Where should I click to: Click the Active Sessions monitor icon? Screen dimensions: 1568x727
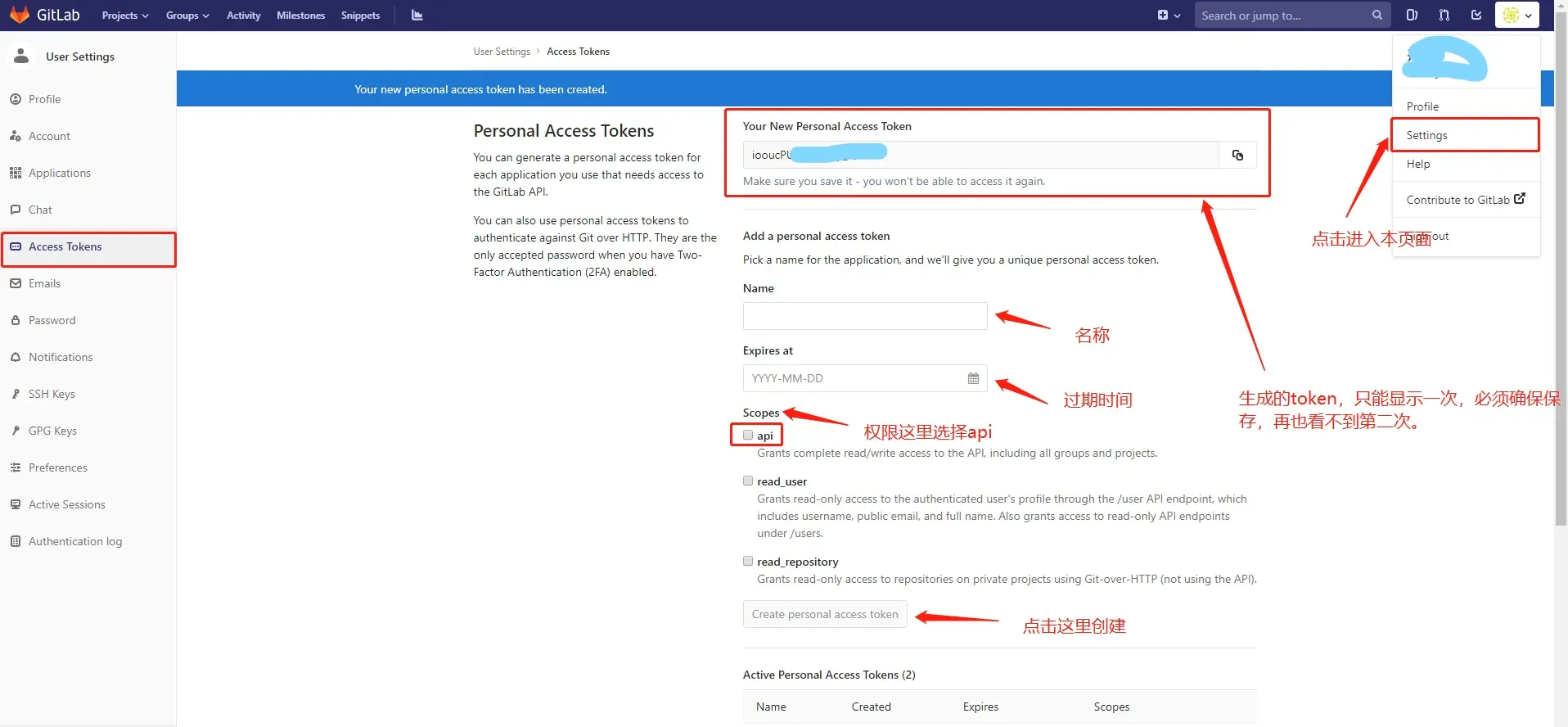16,504
